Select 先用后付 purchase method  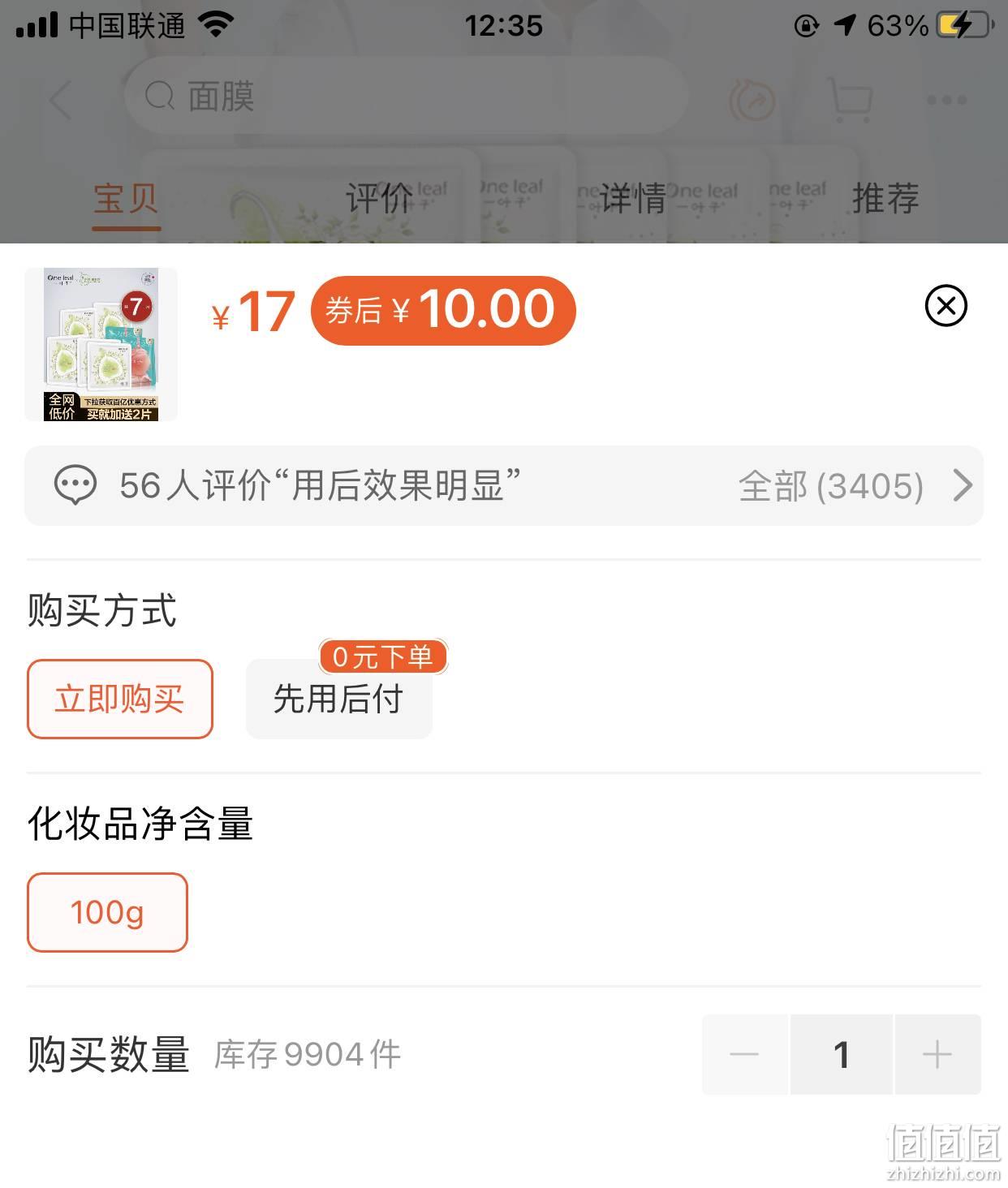(x=339, y=699)
